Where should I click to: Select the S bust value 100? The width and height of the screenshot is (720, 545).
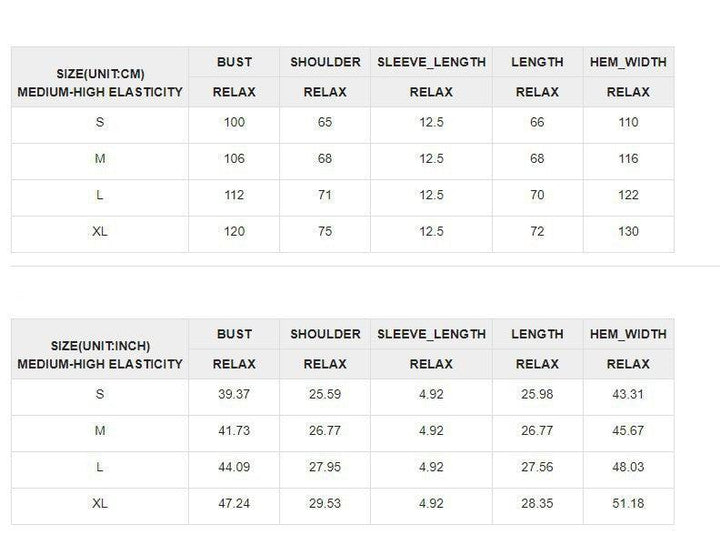point(234,122)
